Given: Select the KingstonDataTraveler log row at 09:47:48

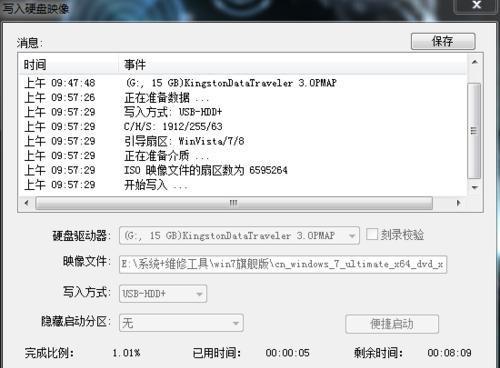Looking at the screenshot, I should point(243,83).
